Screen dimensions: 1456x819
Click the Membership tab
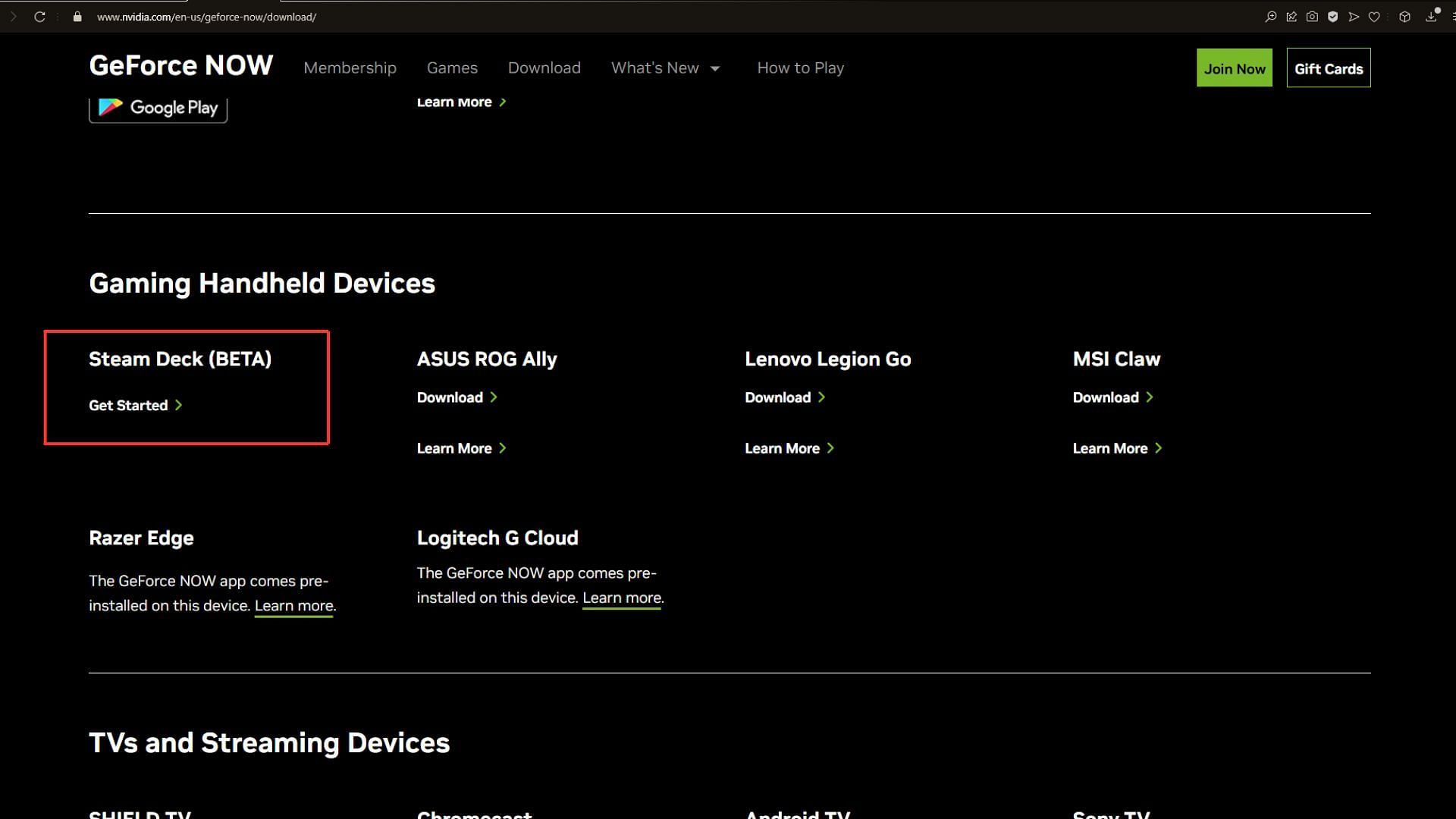tap(350, 67)
